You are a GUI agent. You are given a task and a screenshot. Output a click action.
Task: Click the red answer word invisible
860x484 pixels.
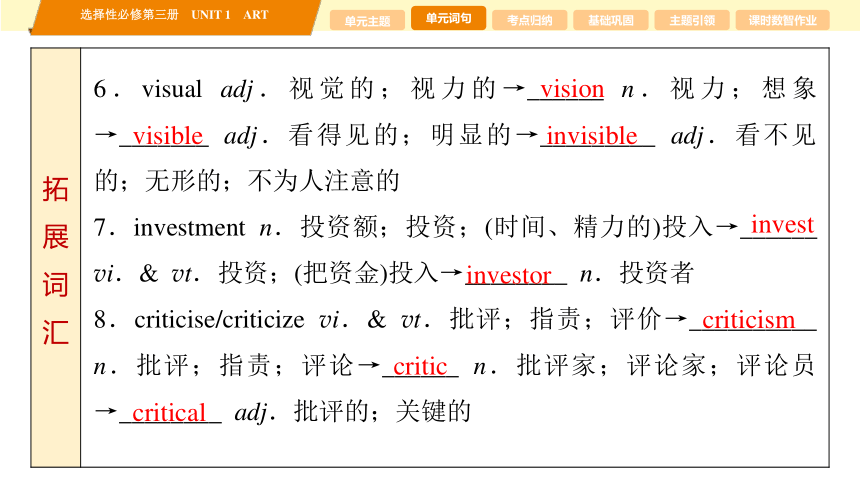592,136
